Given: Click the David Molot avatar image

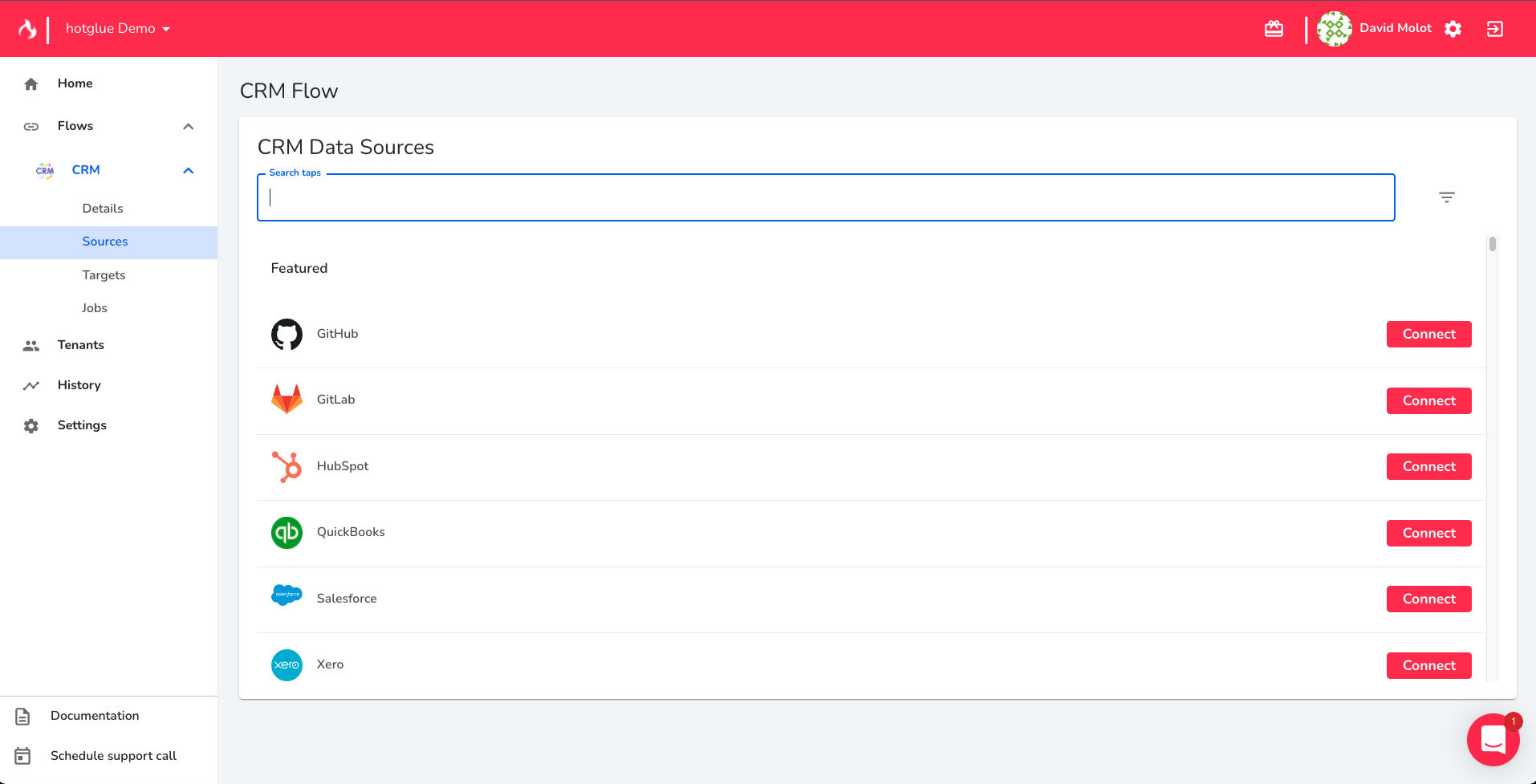Looking at the screenshot, I should (1335, 29).
